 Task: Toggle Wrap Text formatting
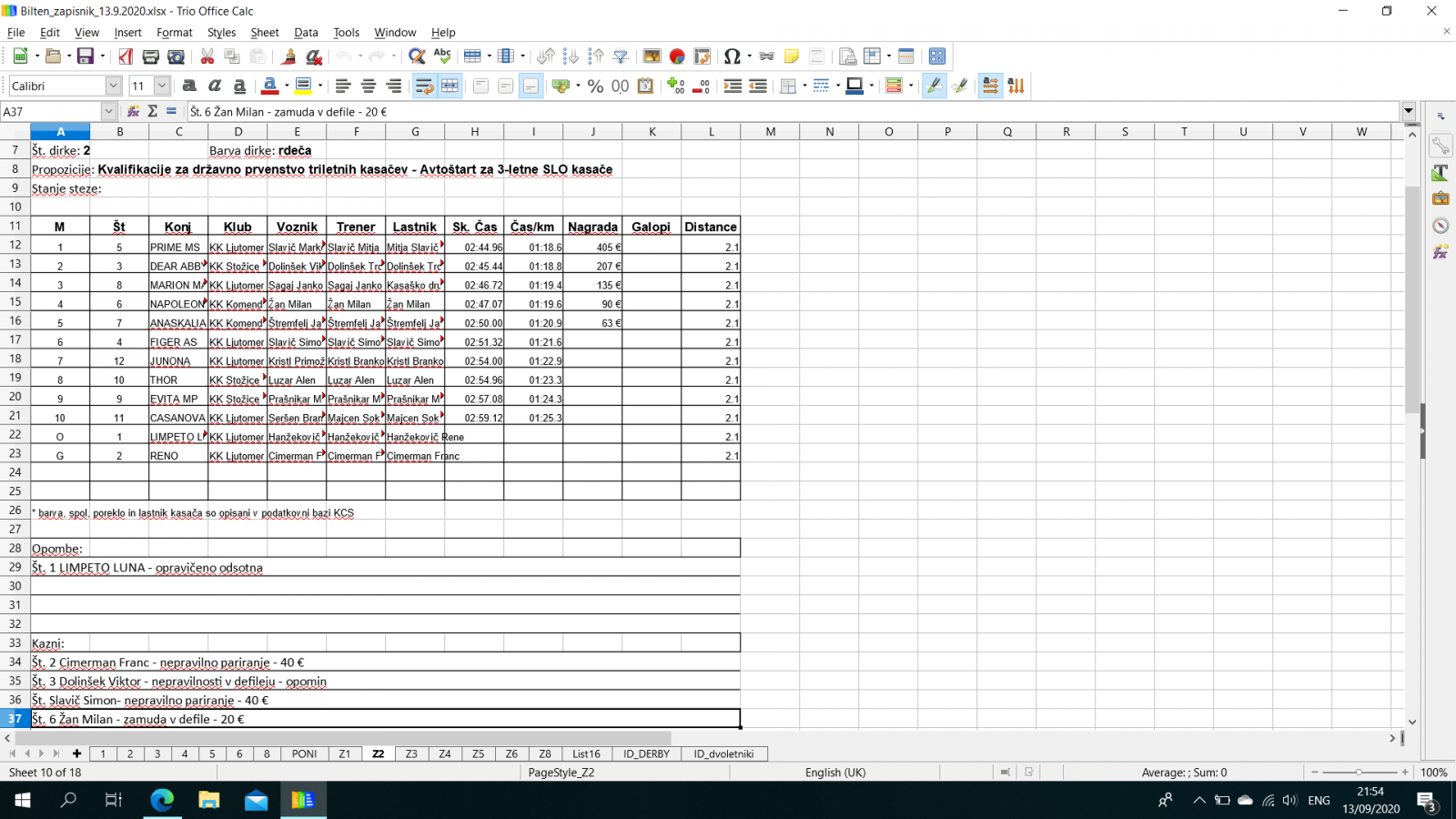[x=424, y=86]
